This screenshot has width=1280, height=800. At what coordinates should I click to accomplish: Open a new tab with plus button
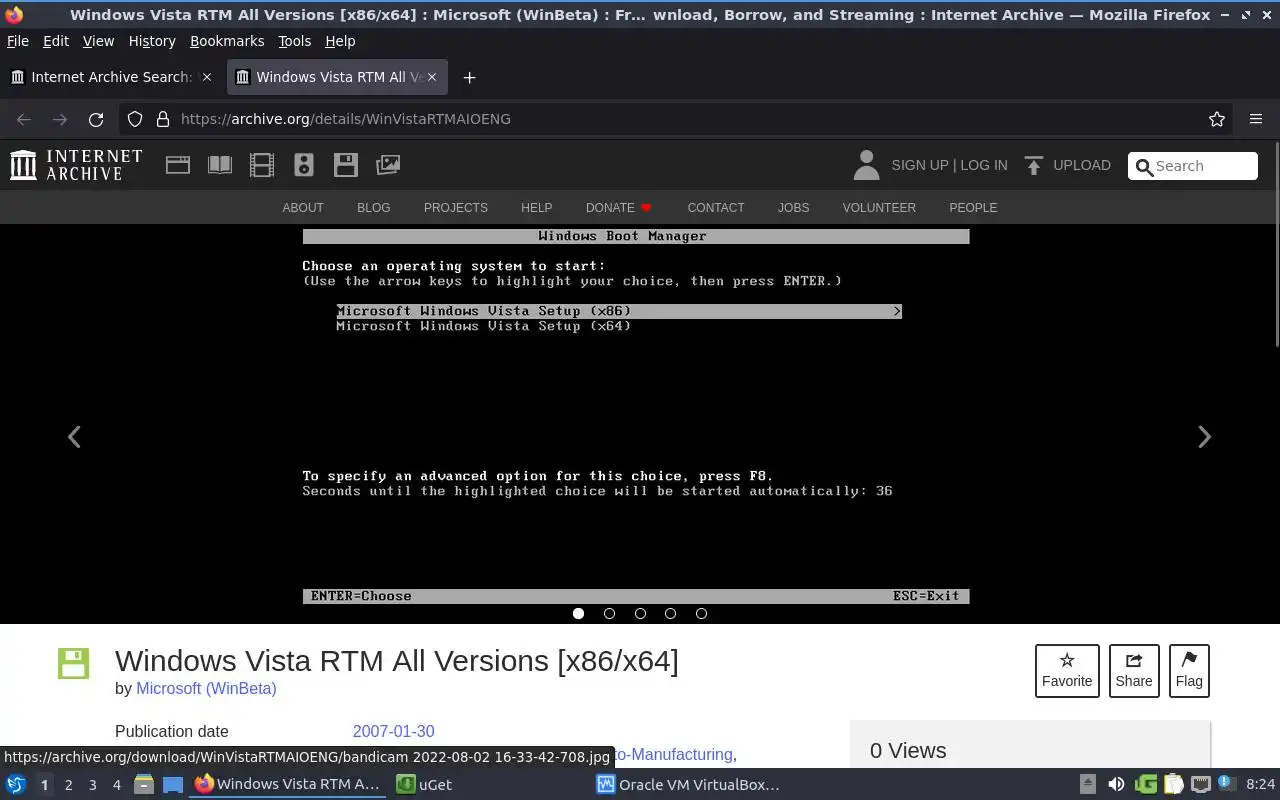469,77
